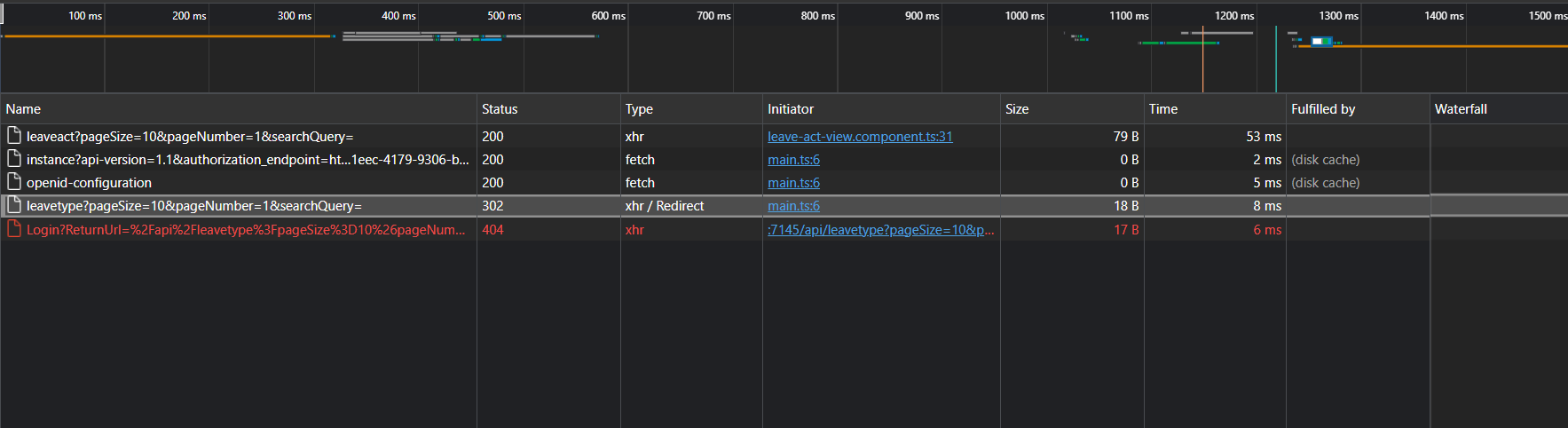Viewport: 1568px width, 428px height.
Task: Sort by the Initiator column header
Action: click(x=881, y=109)
